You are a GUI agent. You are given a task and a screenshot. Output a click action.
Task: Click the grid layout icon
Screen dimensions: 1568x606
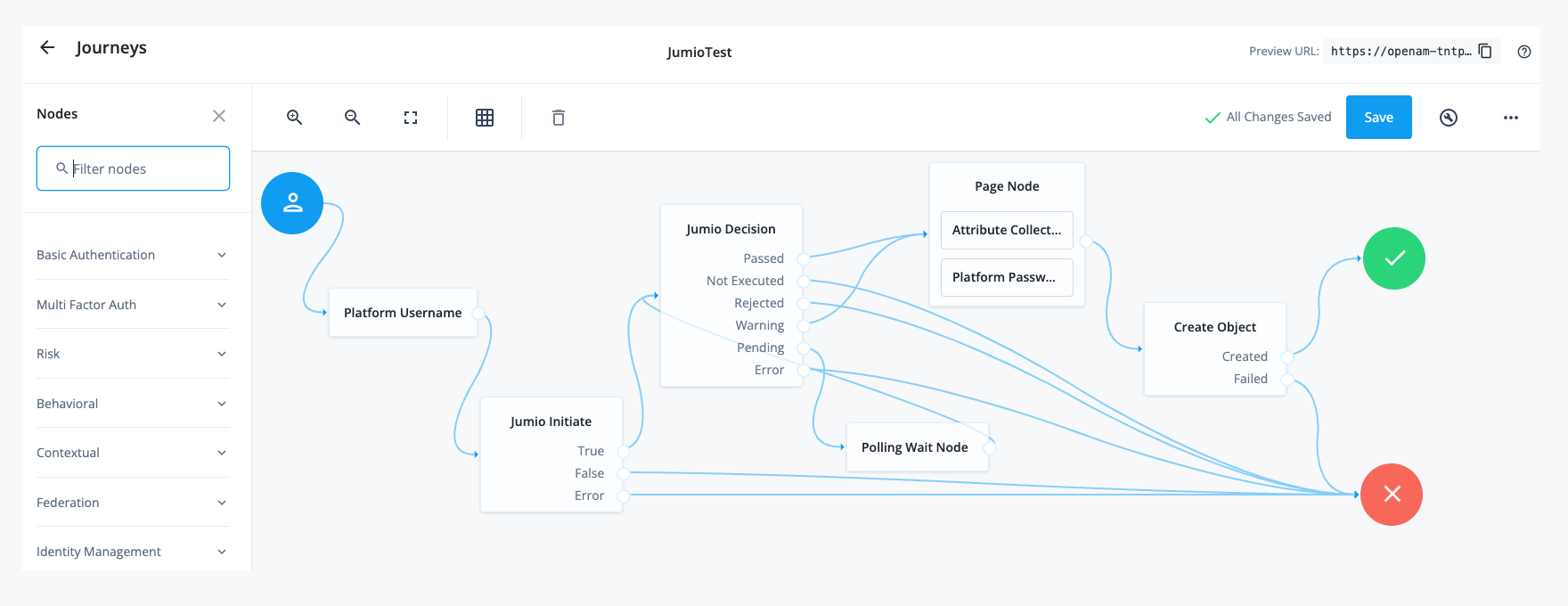point(485,118)
